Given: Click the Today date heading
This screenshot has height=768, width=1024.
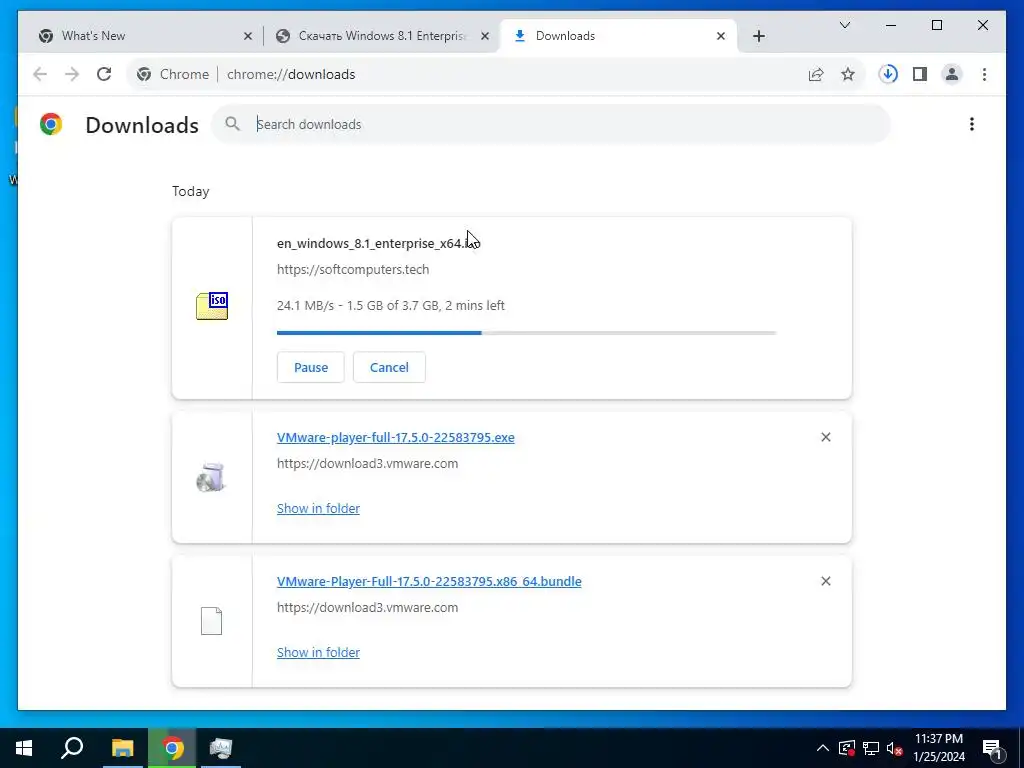Looking at the screenshot, I should pyautogui.click(x=191, y=191).
